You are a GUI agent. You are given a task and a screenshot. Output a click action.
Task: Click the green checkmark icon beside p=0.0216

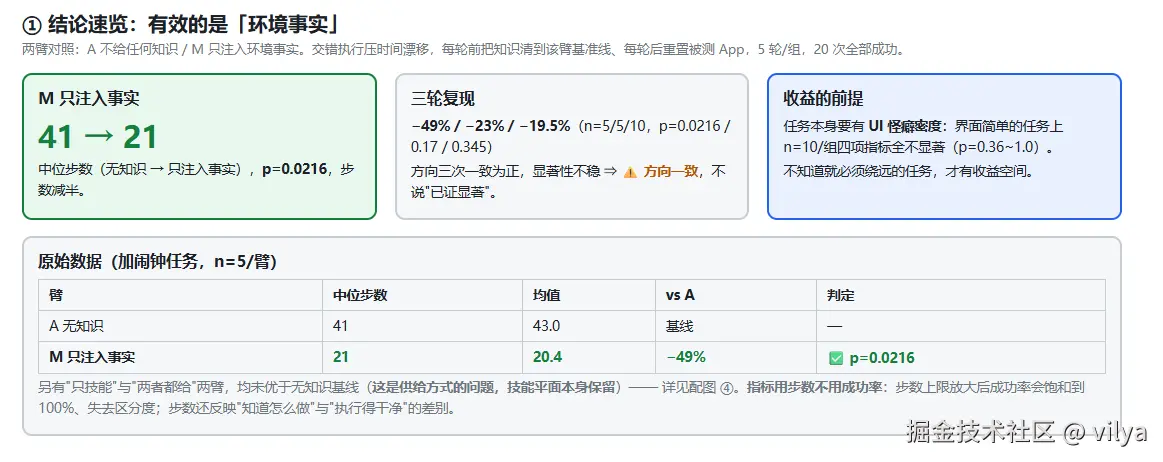coord(836,358)
